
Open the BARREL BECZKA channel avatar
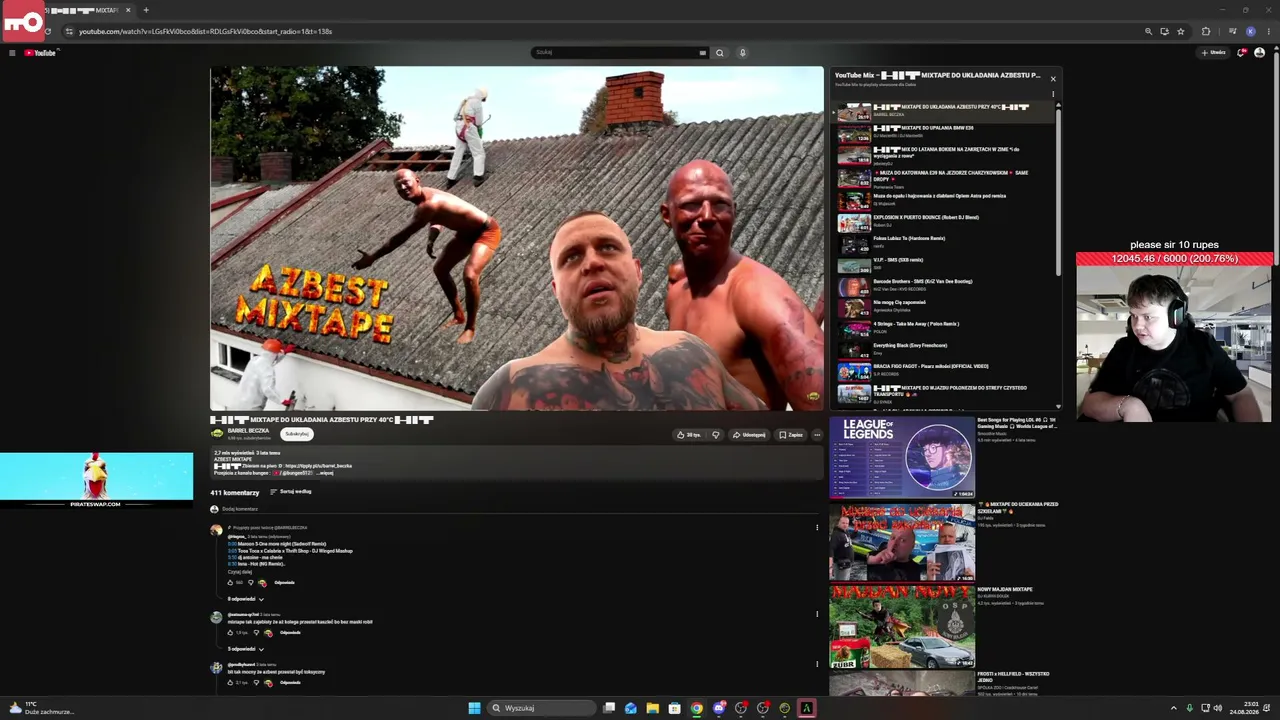[x=217, y=433]
